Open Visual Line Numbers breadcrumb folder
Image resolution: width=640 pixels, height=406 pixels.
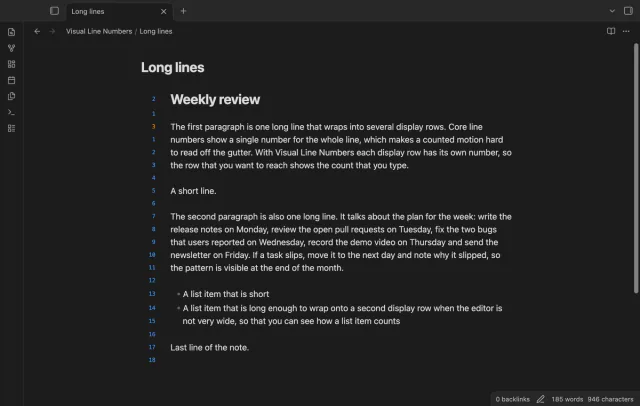pyautogui.click(x=99, y=31)
